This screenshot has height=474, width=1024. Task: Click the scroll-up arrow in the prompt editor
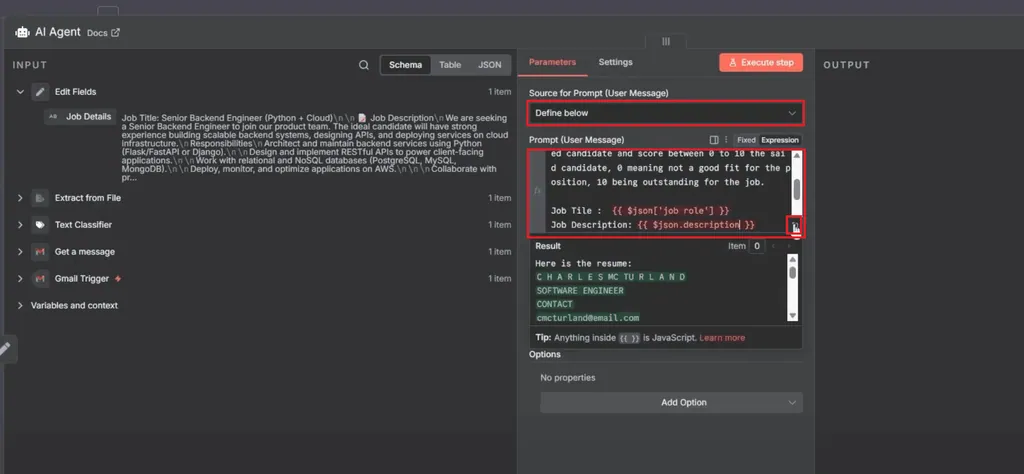pyautogui.click(x=796, y=156)
